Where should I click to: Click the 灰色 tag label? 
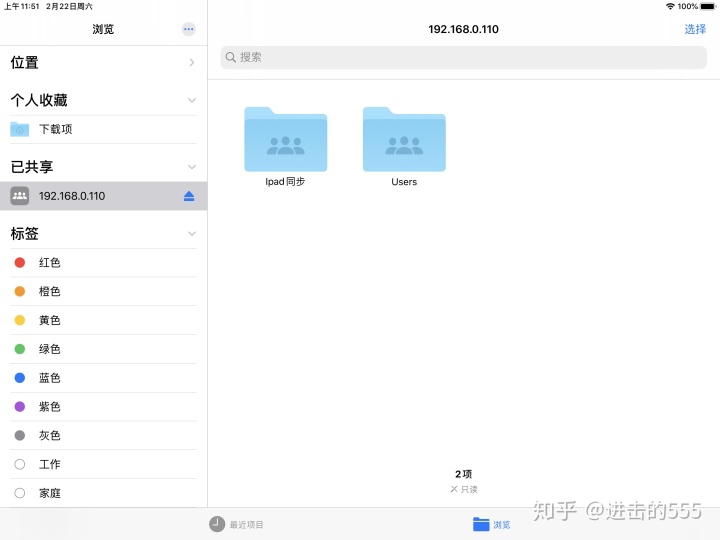coord(50,435)
